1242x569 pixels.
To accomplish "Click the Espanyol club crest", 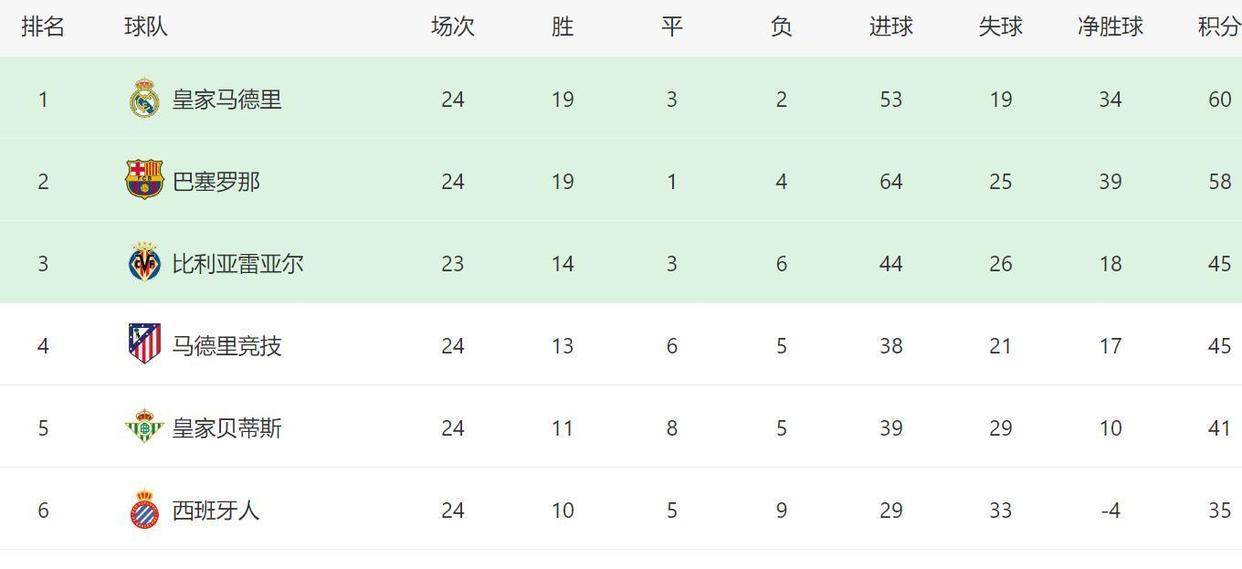I will (144, 510).
